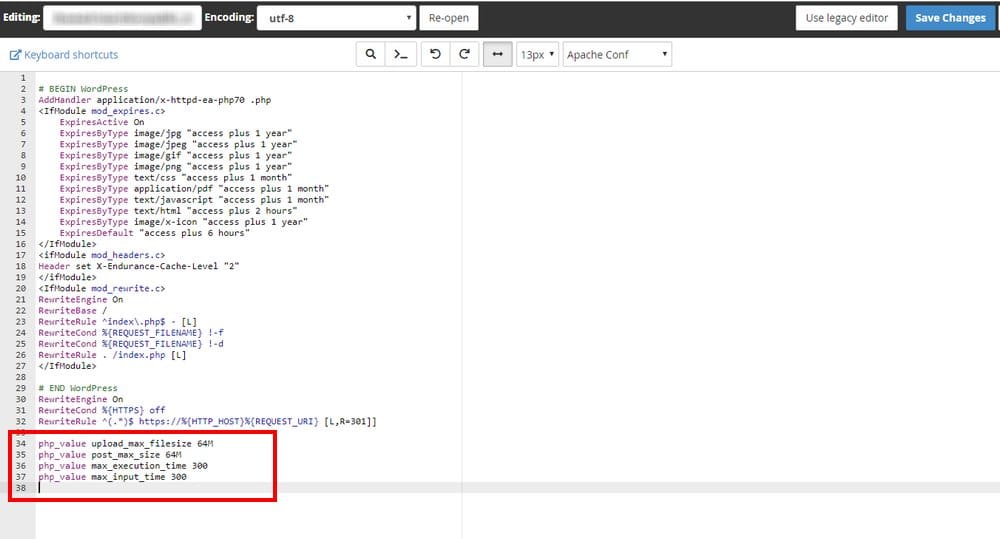Click RewriteCond REQUEST_FILENAME !-f line
The height and width of the screenshot is (539, 1000).
tap(131, 332)
